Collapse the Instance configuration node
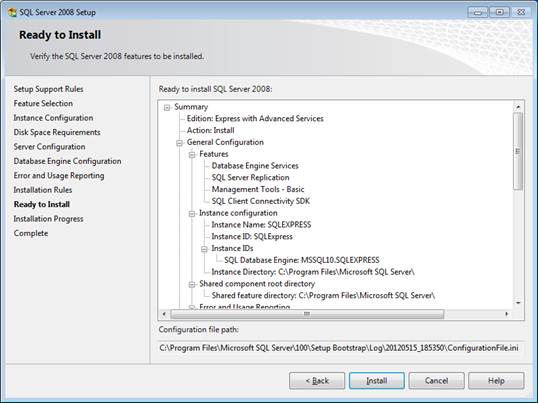The width and height of the screenshot is (538, 403). click(x=192, y=214)
